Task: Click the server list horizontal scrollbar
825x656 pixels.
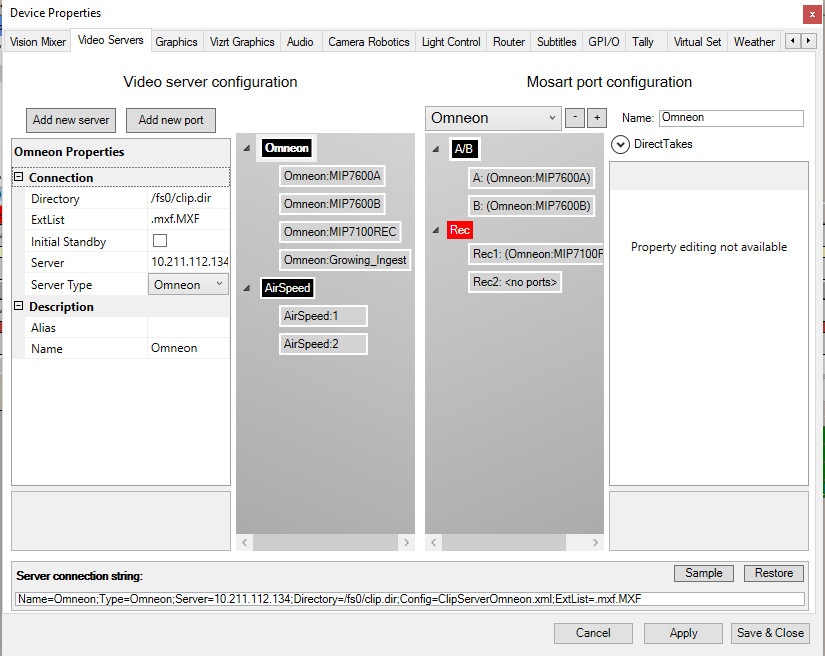Action: coord(325,542)
